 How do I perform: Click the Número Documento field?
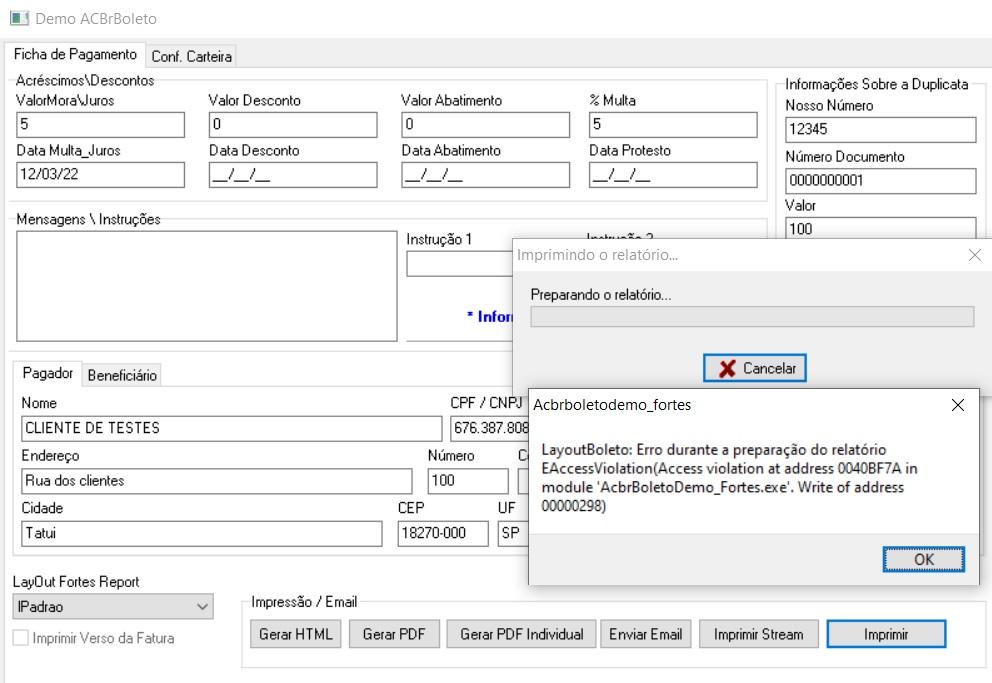click(881, 181)
